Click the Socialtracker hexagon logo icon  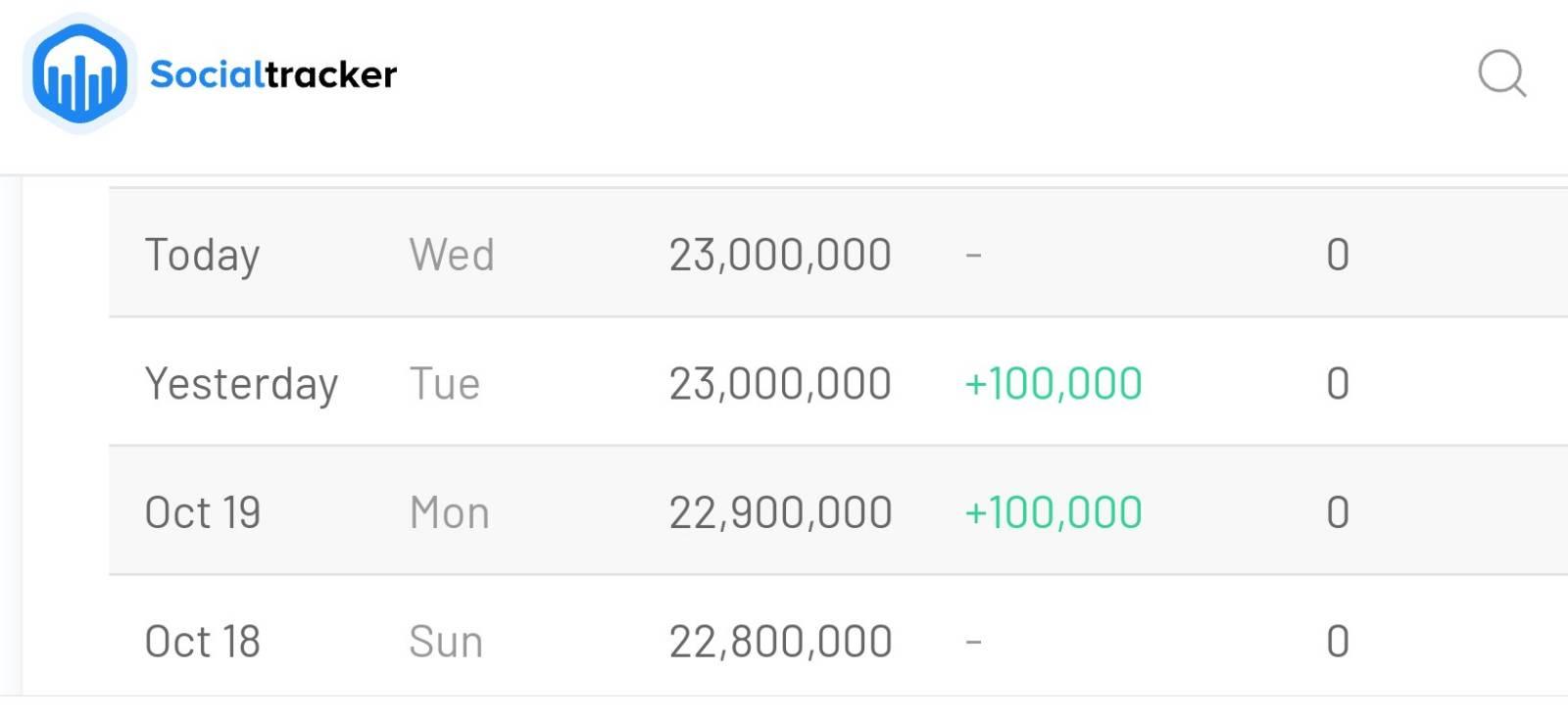tap(79, 74)
